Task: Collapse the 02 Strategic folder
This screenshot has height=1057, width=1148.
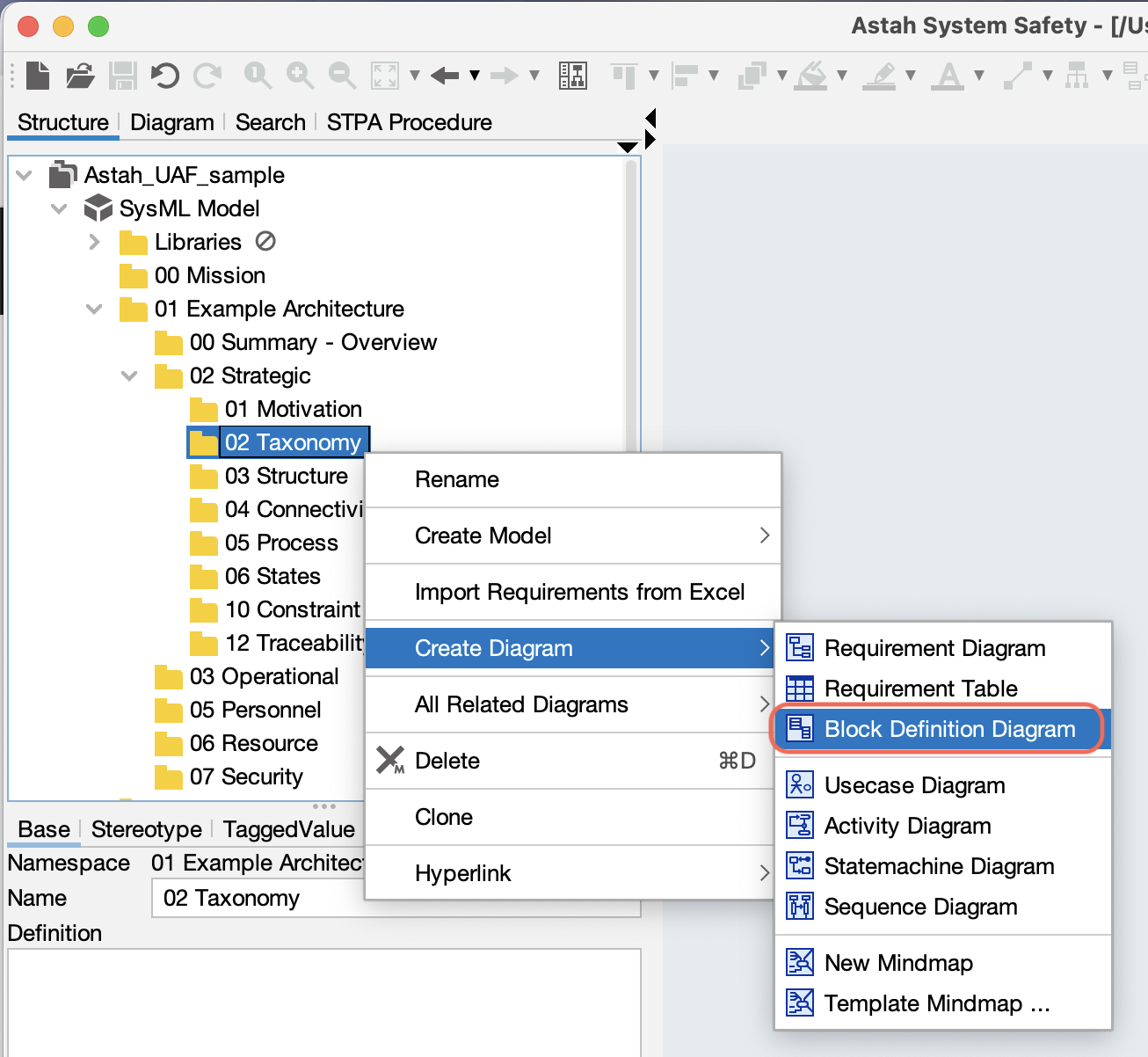Action: 129,376
